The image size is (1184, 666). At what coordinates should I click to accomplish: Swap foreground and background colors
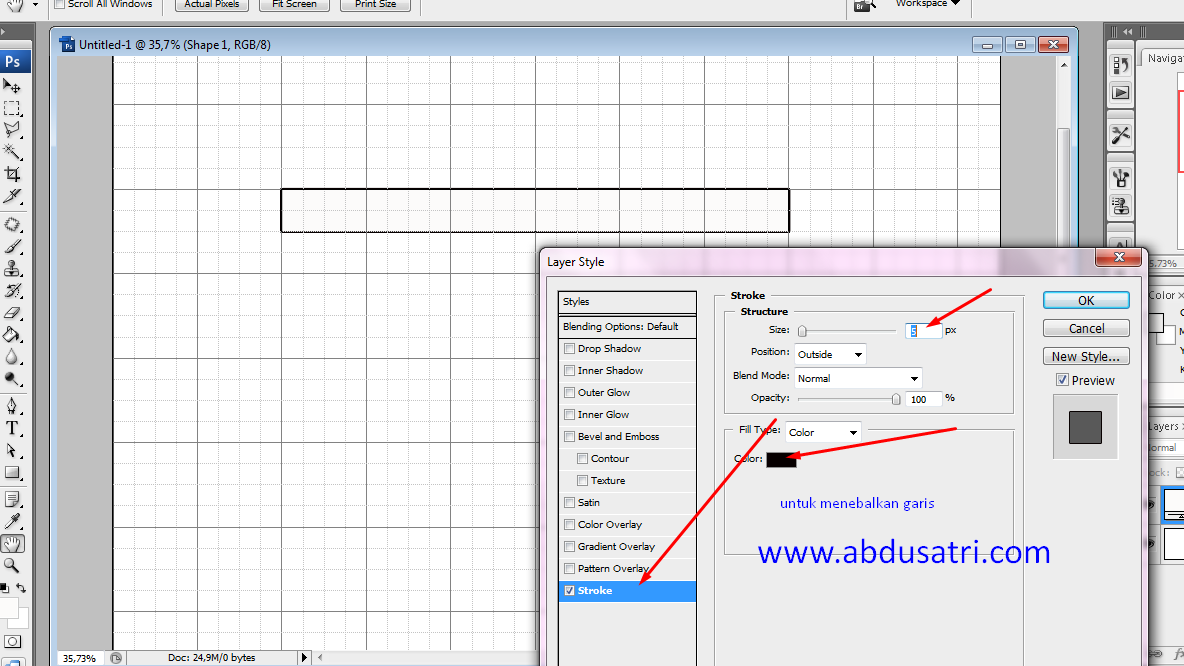pos(21,587)
